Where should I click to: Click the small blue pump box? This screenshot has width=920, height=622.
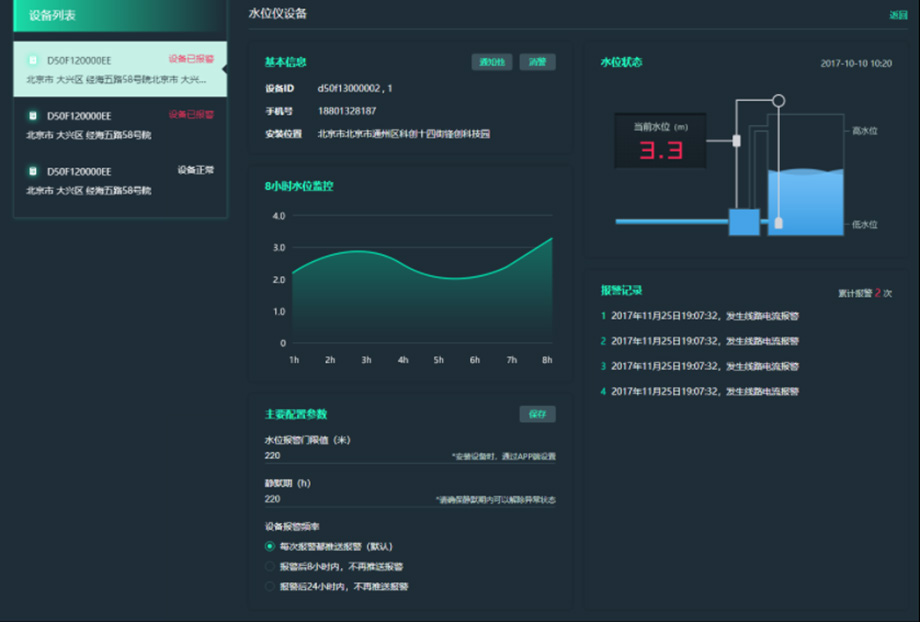pos(744,221)
